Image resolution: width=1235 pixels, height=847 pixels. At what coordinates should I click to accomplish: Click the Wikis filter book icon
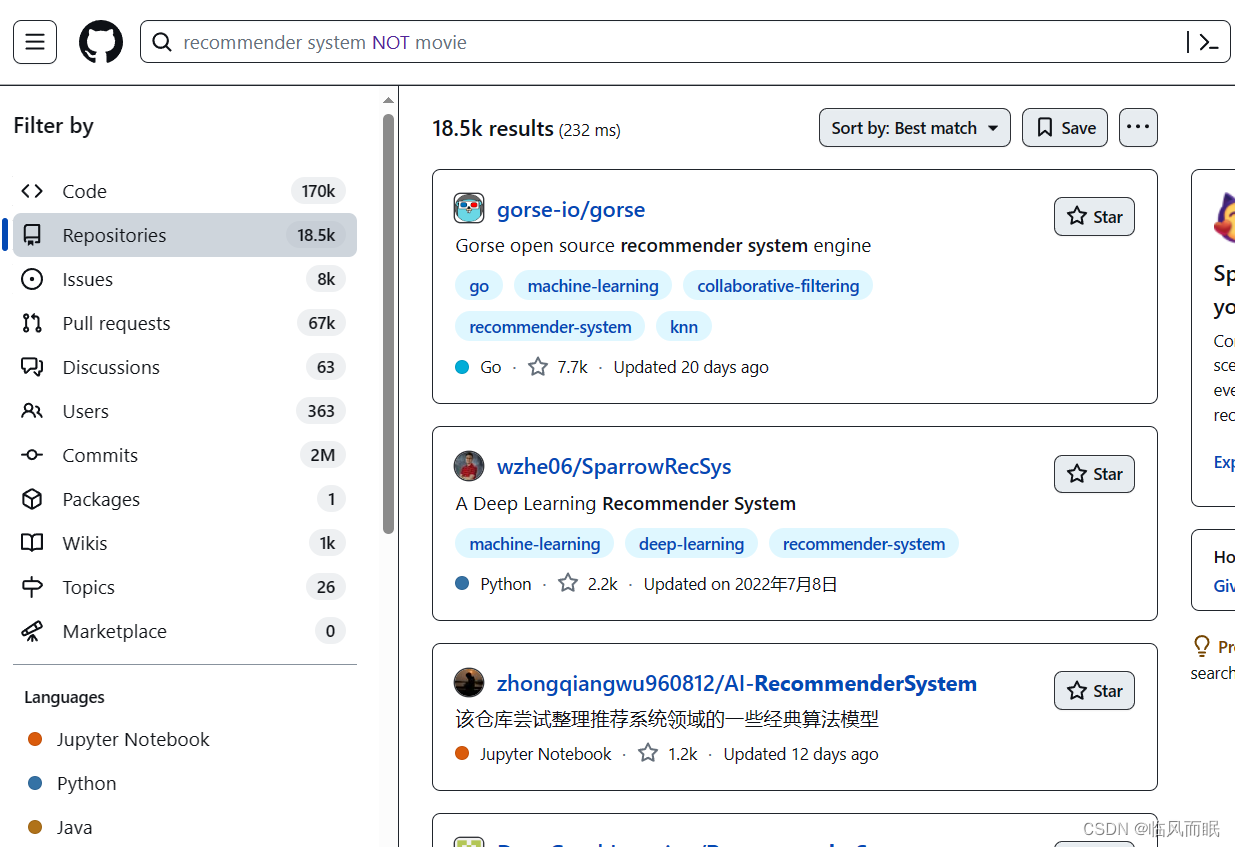point(32,543)
